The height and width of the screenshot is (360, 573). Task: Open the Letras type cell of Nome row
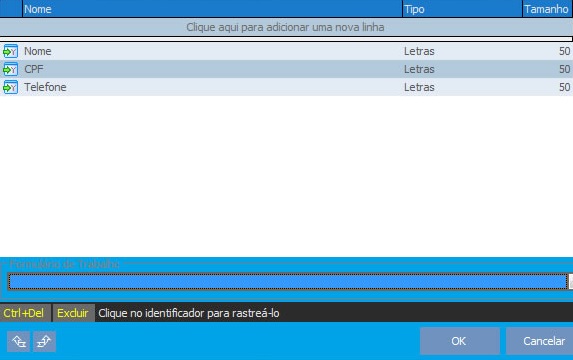point(462,51)
